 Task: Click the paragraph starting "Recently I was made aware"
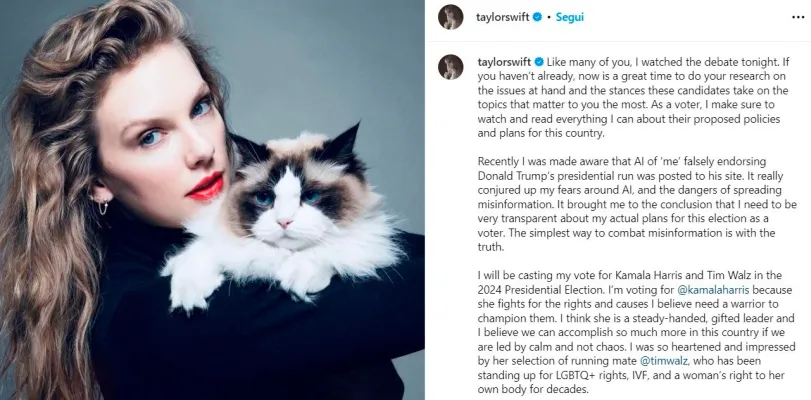tap(626, 204)
